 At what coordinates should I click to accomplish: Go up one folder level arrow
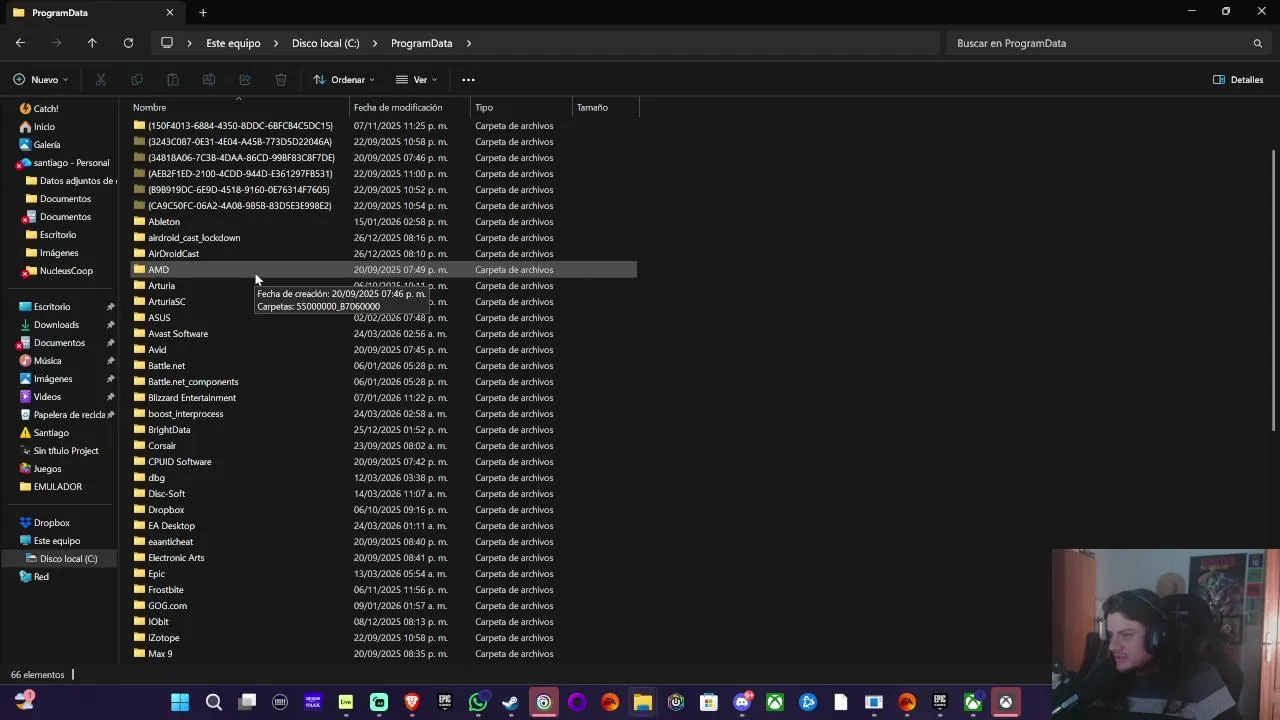92,43
